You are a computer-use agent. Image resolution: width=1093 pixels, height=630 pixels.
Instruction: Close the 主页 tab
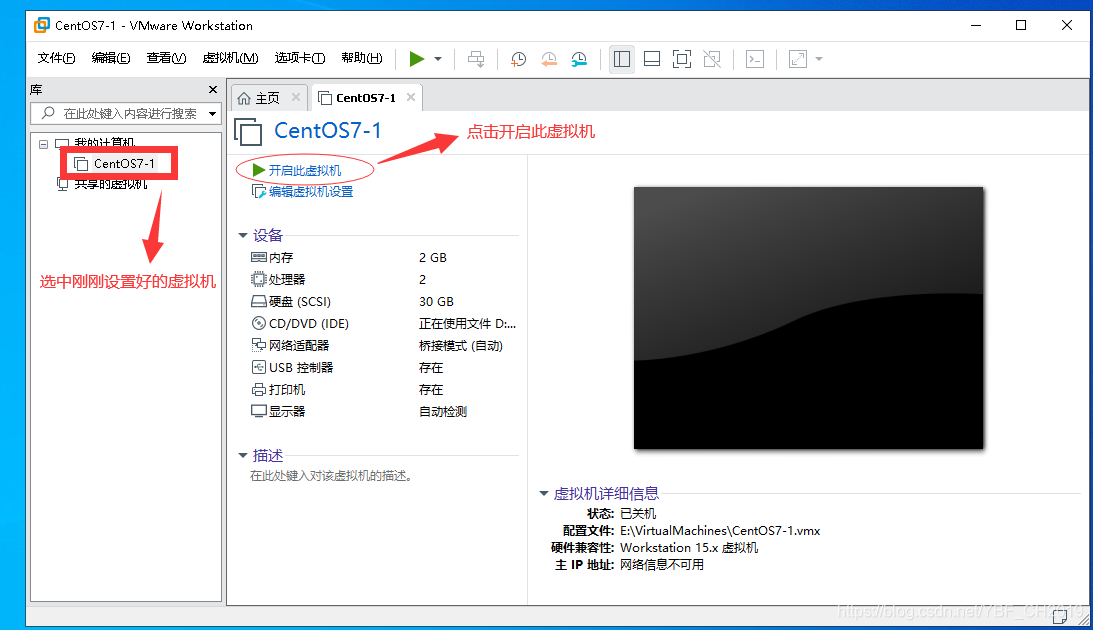[296, 98]
